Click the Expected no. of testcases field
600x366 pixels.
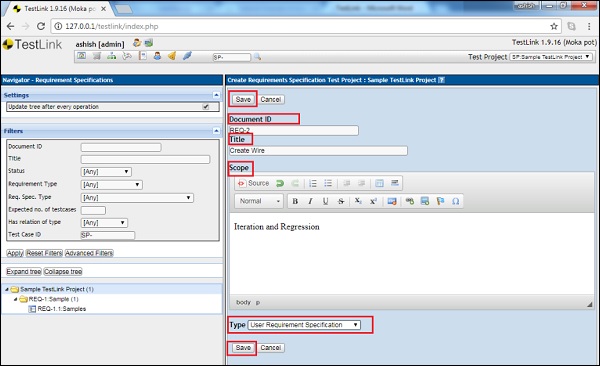(93, 210)
